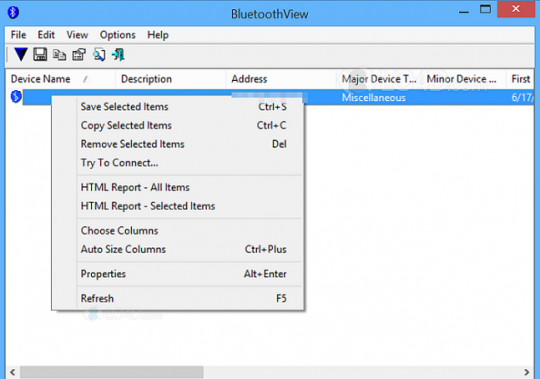Click the Find toolbar icon
Screen dimensions: 540x379
99,55
